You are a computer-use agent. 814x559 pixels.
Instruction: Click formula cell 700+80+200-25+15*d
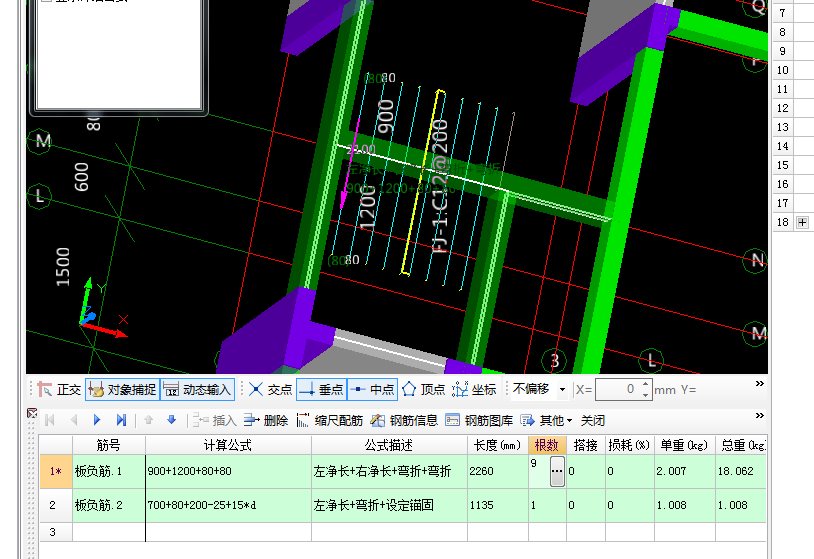point(228,505)
